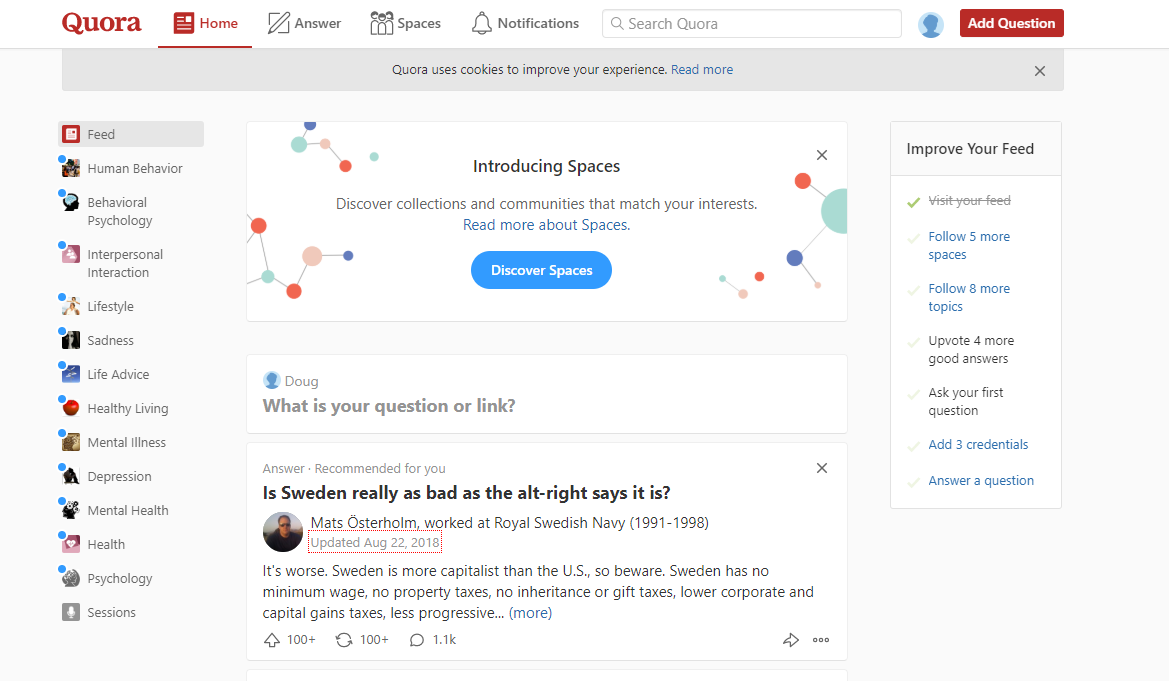
Task: Open the Lifestyle topic icon
Action: pyautogui.click(x=71, y=307)
